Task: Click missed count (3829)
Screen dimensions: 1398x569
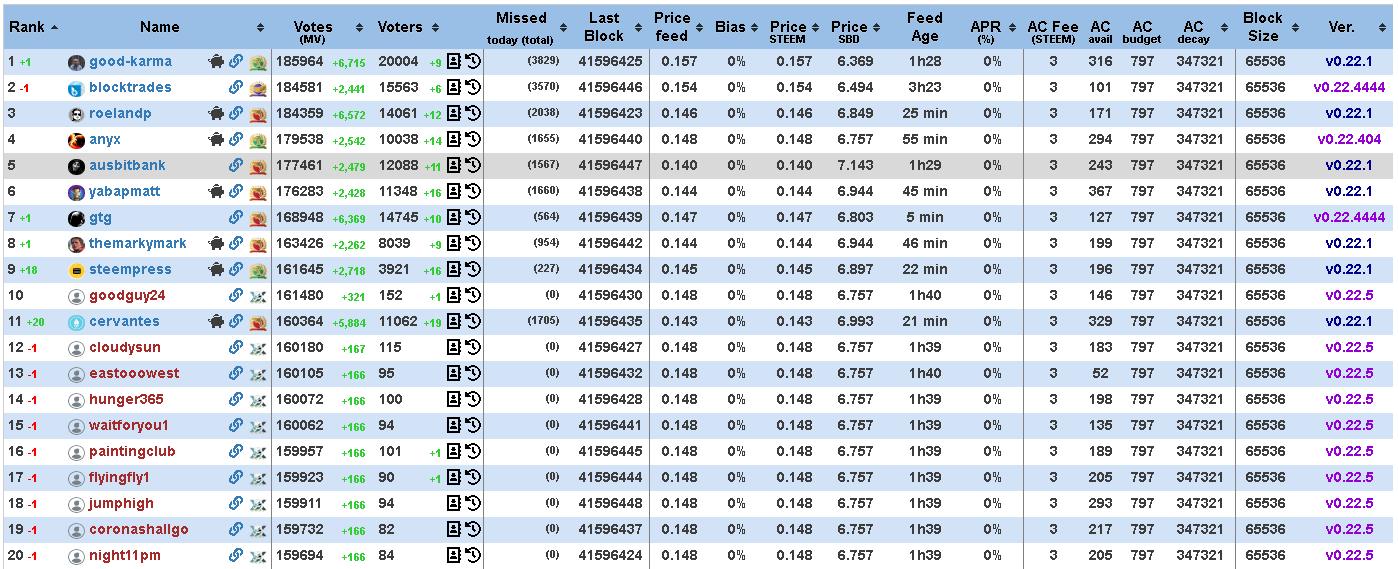Action: 543,62
